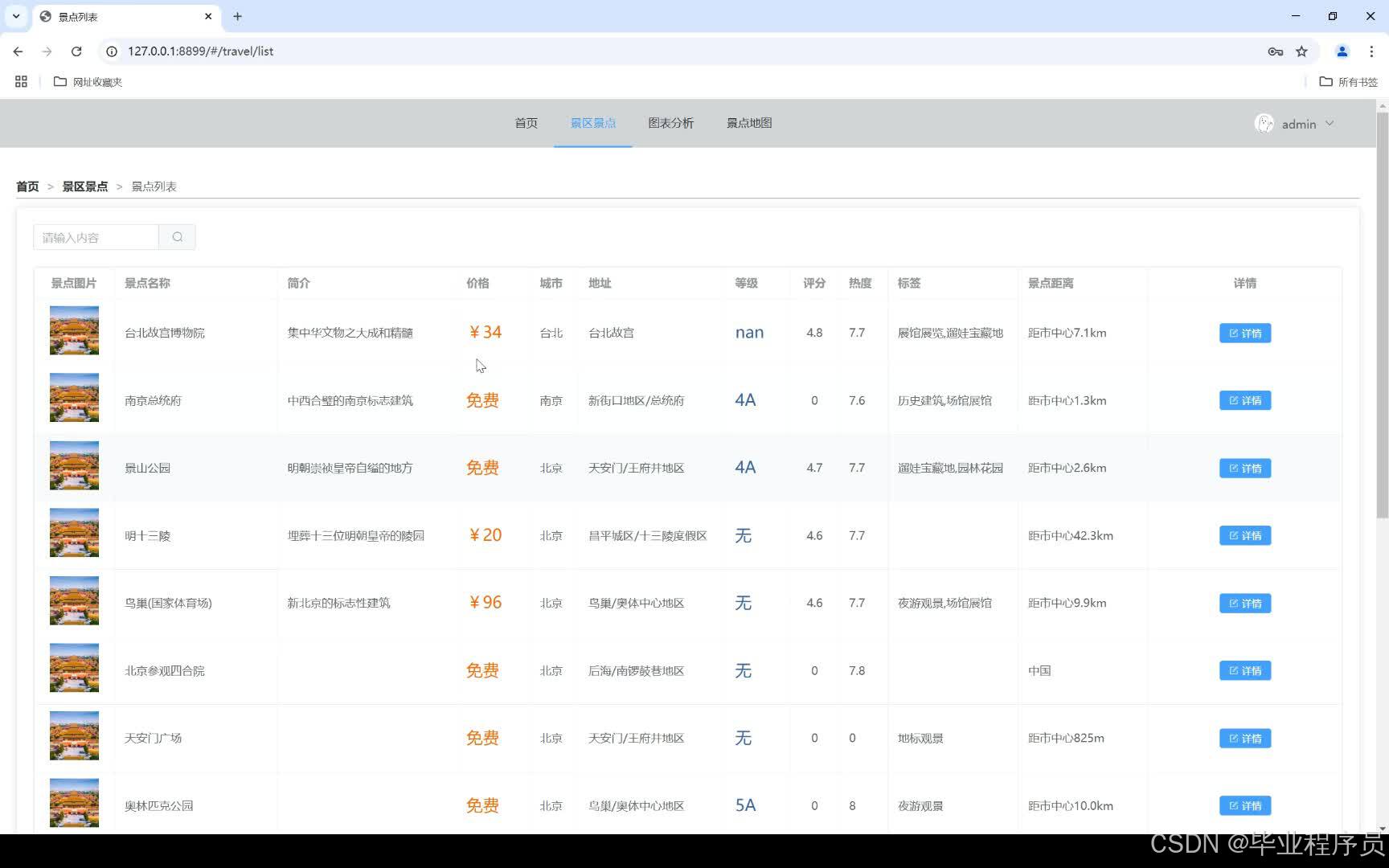The width and height of the screenshot is (1389, 868).
Task: Click address 昌平城区/十三陵度假区
Action: point(648,535)
